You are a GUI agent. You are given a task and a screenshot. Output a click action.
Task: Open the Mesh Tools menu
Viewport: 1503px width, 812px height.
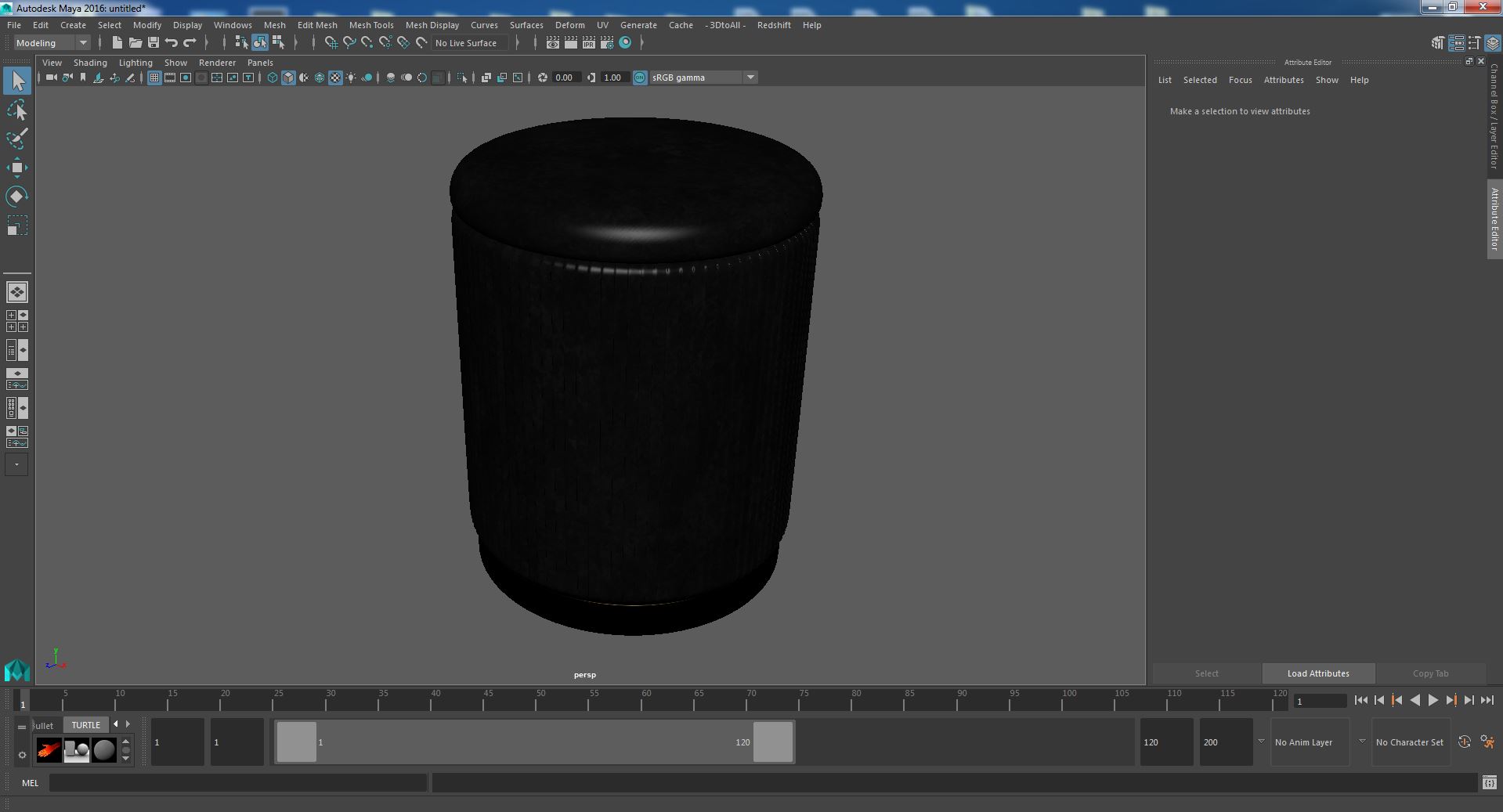pyautogui.click(x=371, y=25)
